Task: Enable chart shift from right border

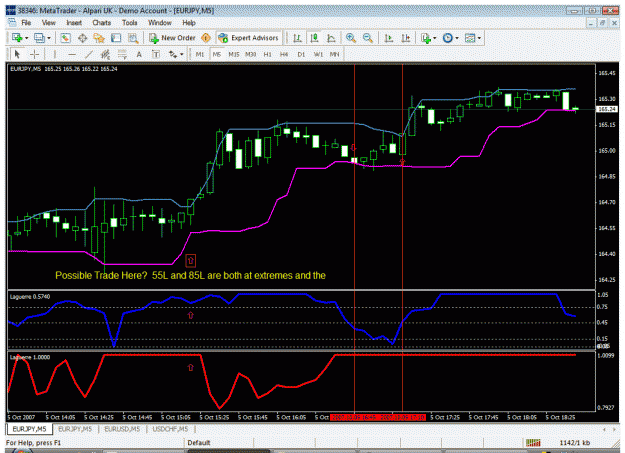Action: point(406,38)
